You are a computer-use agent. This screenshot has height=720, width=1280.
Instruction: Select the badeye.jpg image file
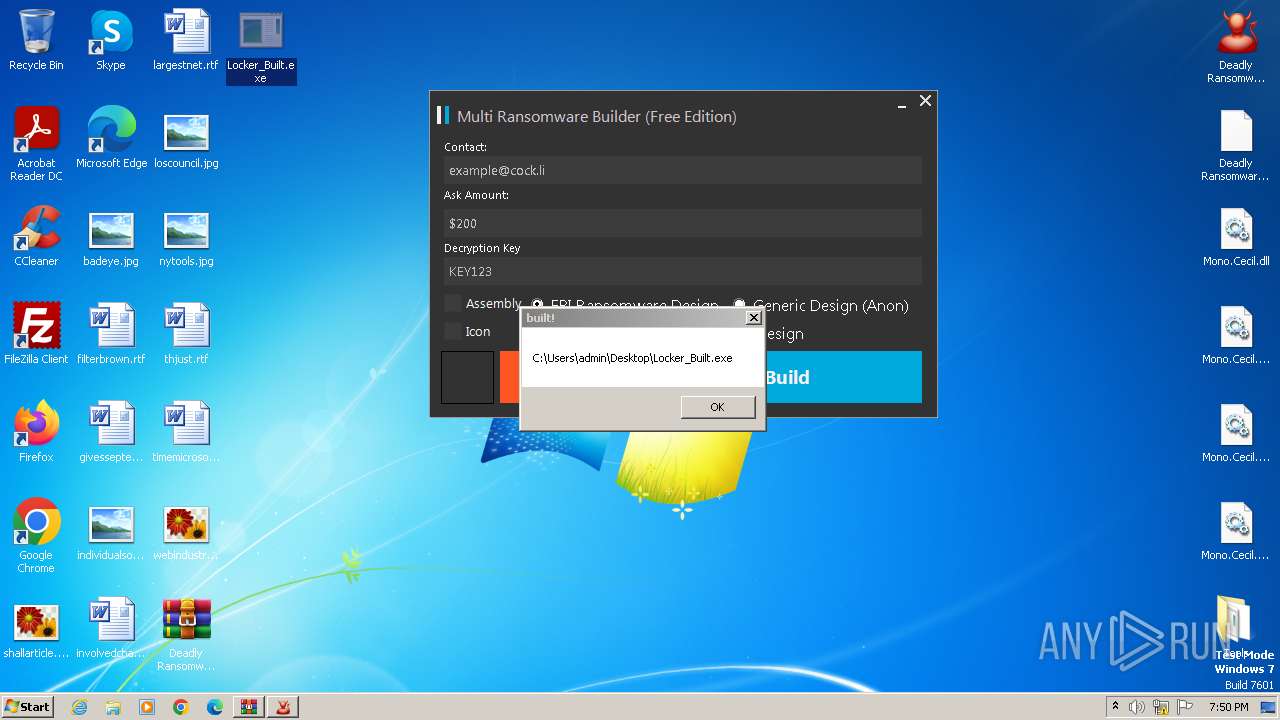click(x=111, y=238)
